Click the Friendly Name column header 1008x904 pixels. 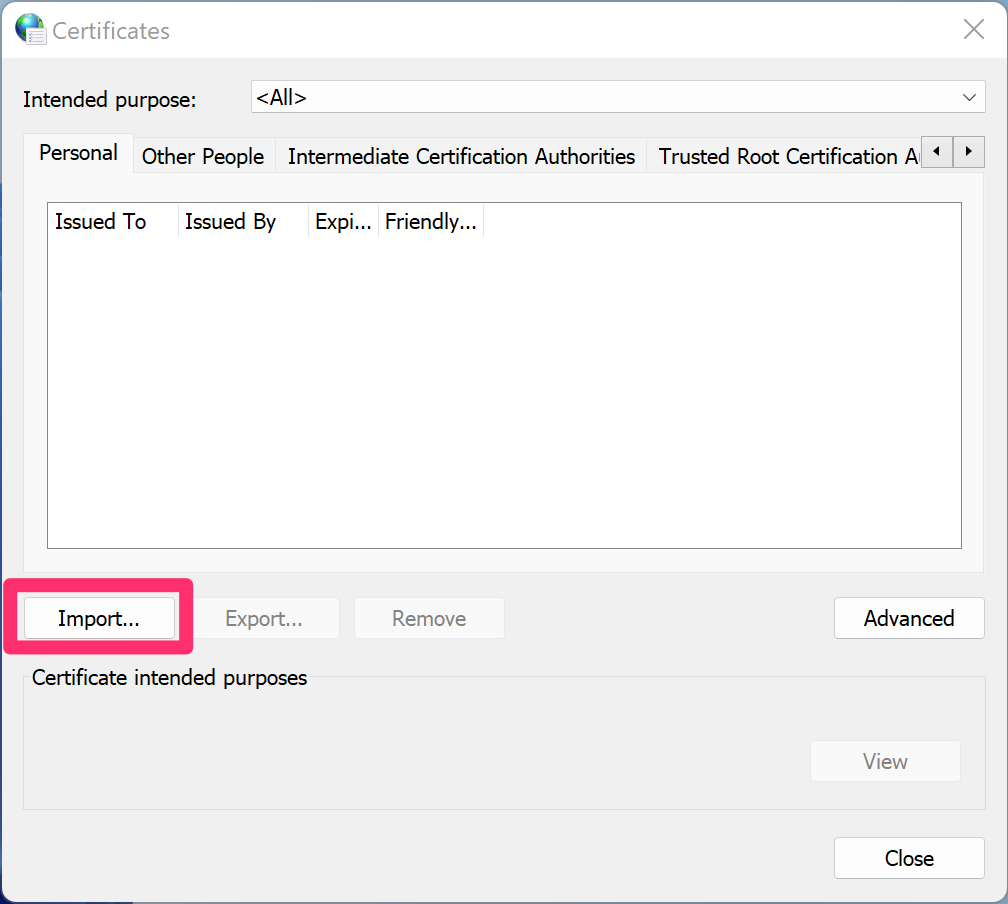pyautogui.click(x=431, y=221)
